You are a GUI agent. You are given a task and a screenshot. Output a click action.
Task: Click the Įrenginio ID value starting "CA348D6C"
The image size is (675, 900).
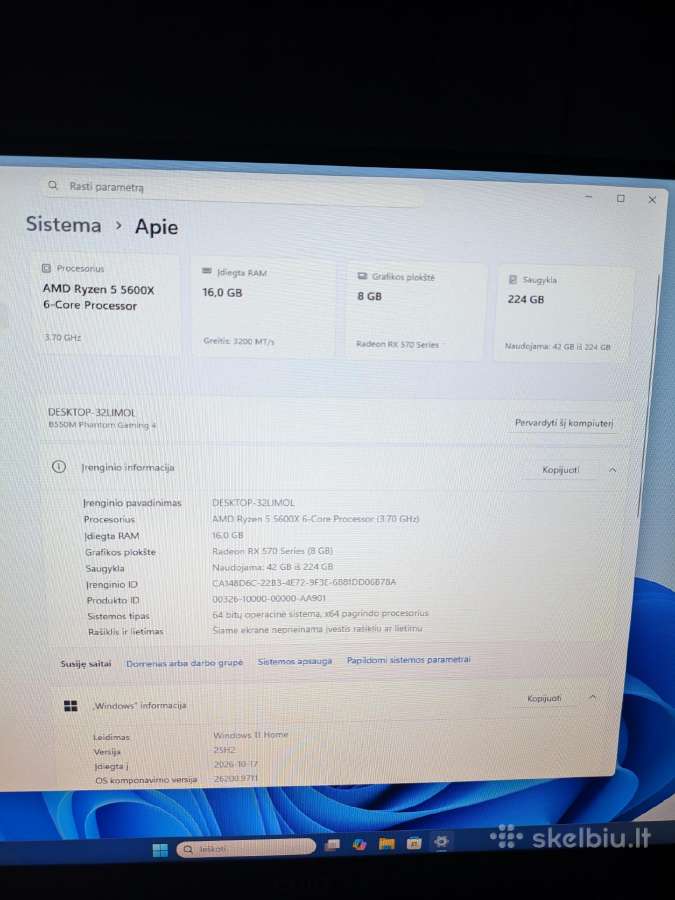point(304,582)
